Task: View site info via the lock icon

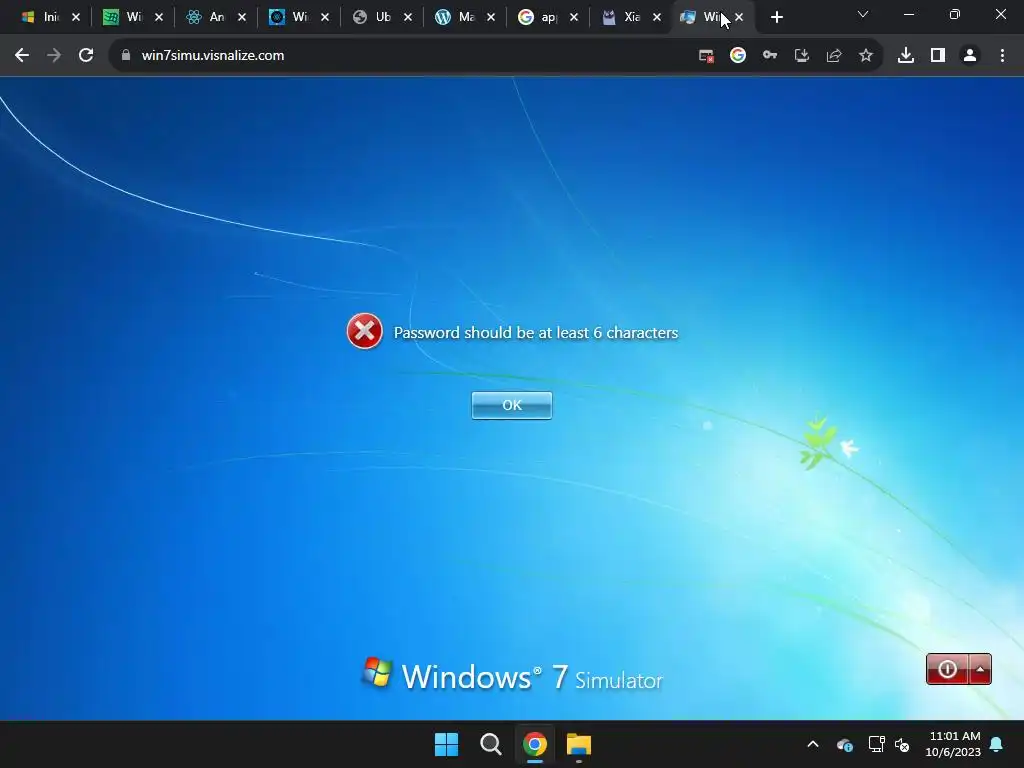Action: [126, 56]
